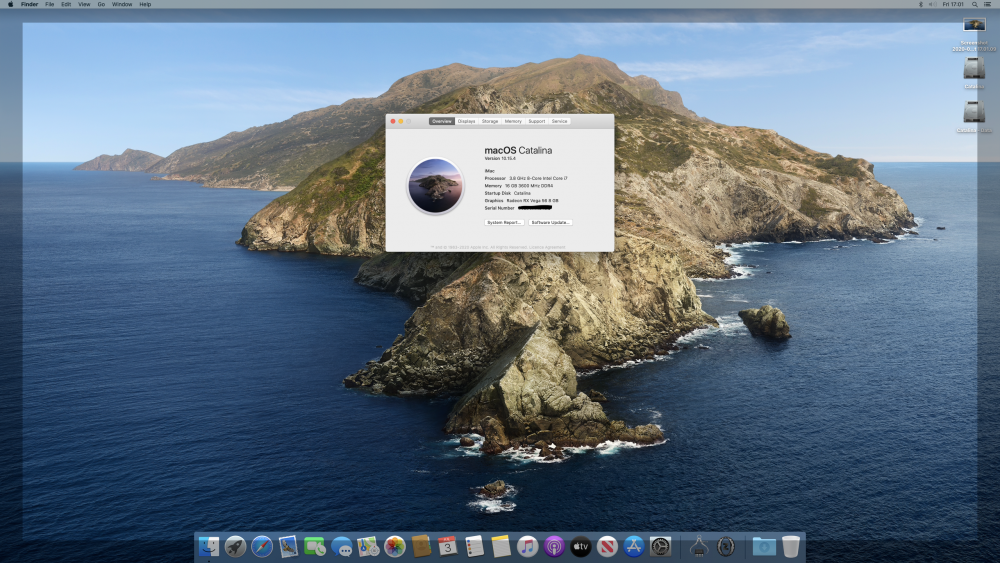Image resolution: width=1000 pixels, height=563 pixels.
Task: Select Catalina - Data drive on desktop
Action: pos(974,112)
